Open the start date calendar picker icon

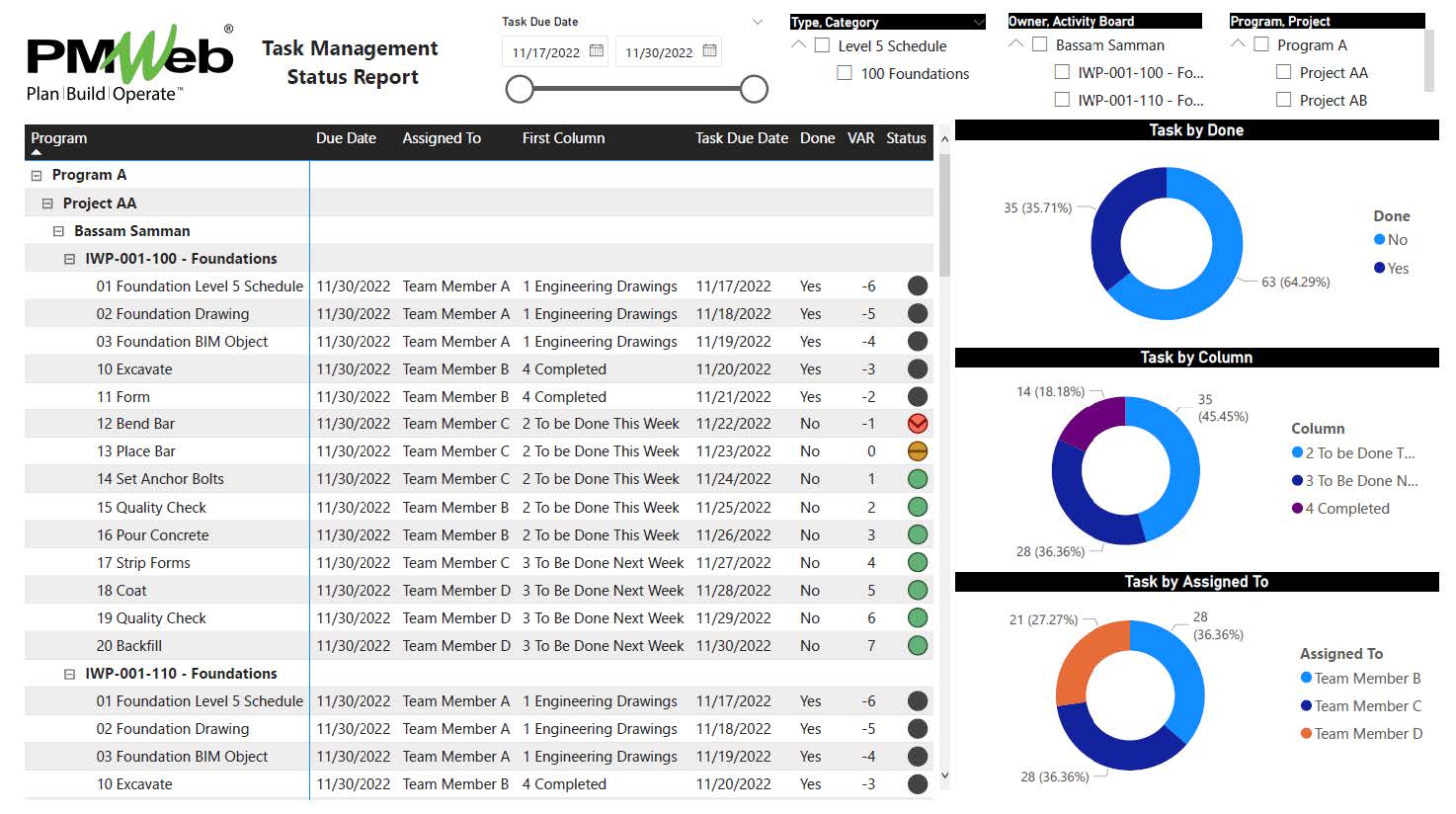pos(596,51)
